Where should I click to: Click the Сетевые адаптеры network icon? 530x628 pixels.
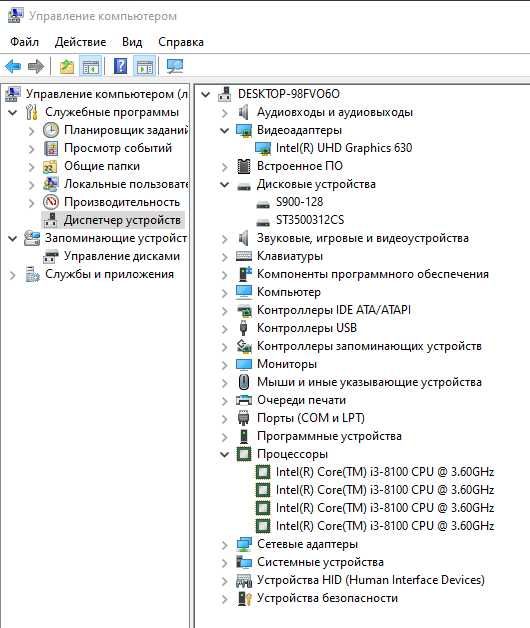click(244, 544)
